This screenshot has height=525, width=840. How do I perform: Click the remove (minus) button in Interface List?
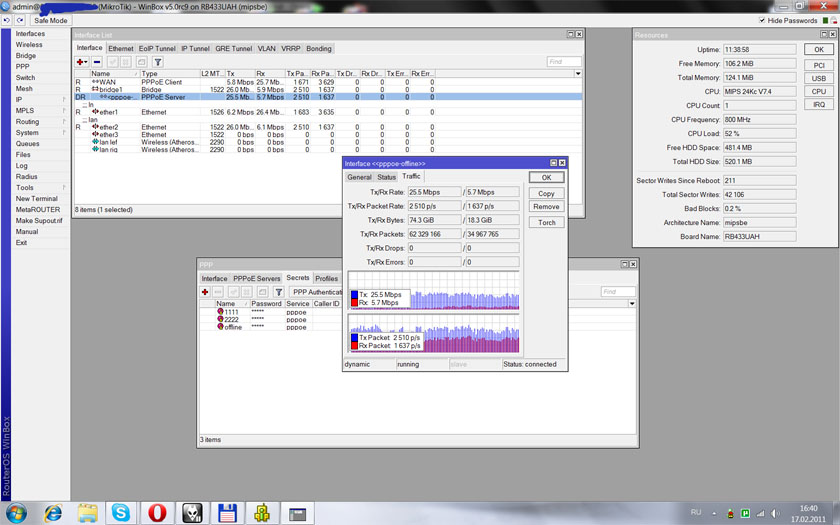97,62
